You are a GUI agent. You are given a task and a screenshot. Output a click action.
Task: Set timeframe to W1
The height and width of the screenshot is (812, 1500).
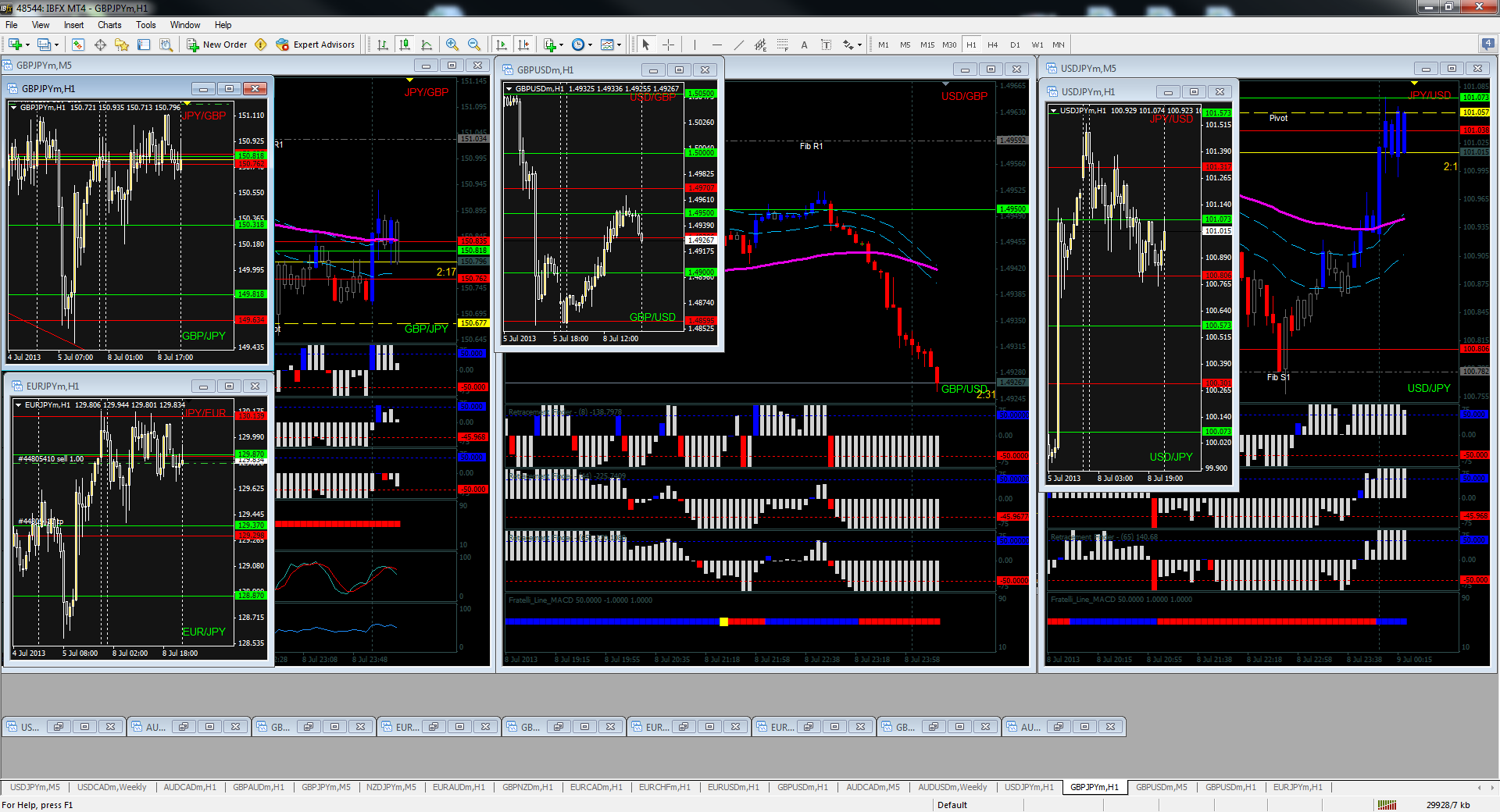click(1037, 45)
